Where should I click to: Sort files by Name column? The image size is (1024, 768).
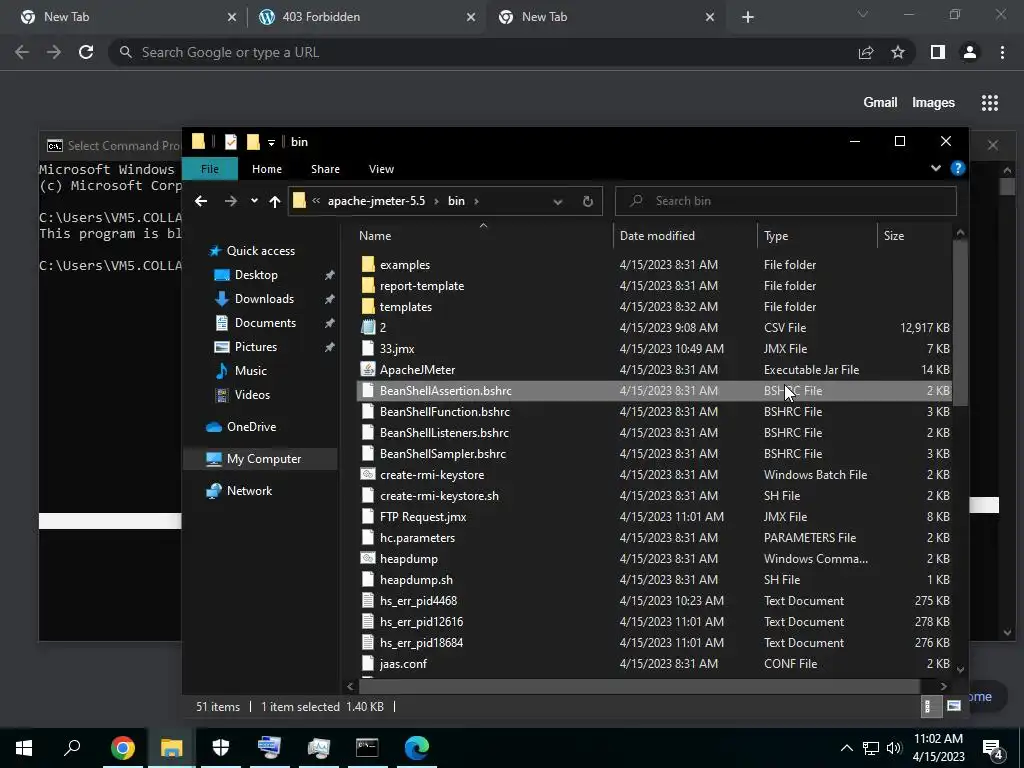click(483, 236)
